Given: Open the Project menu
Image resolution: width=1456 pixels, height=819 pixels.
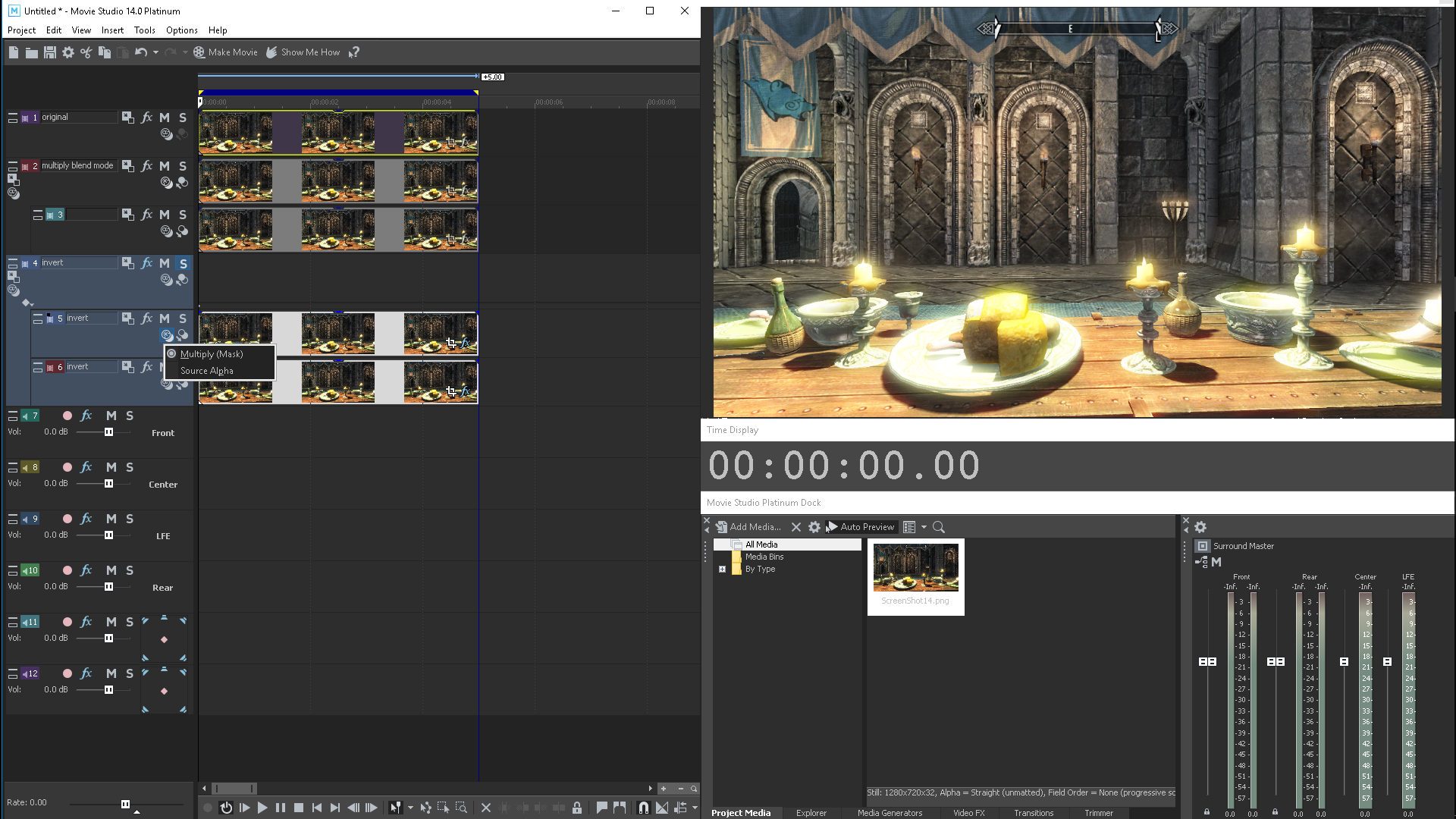Looking at the screenshot, I should (x=22, y=30).
